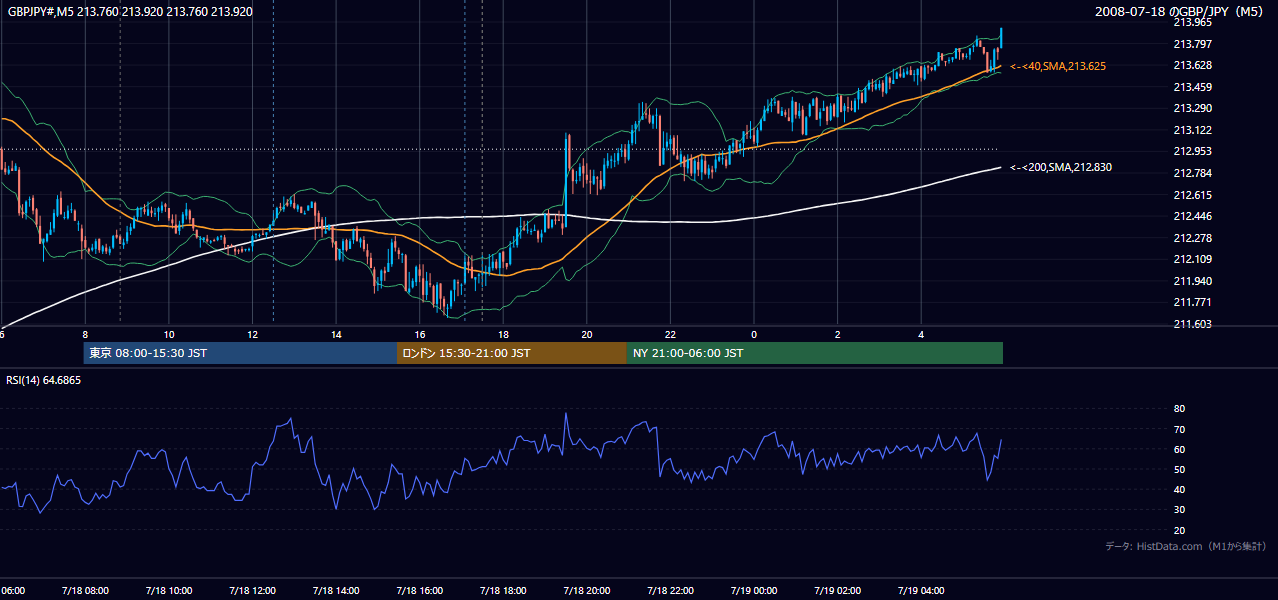This screenshot has width=1278, height=600.
Task: Select the 東京 08:00-15:30 JST session bar
Action: coord(240,353)
